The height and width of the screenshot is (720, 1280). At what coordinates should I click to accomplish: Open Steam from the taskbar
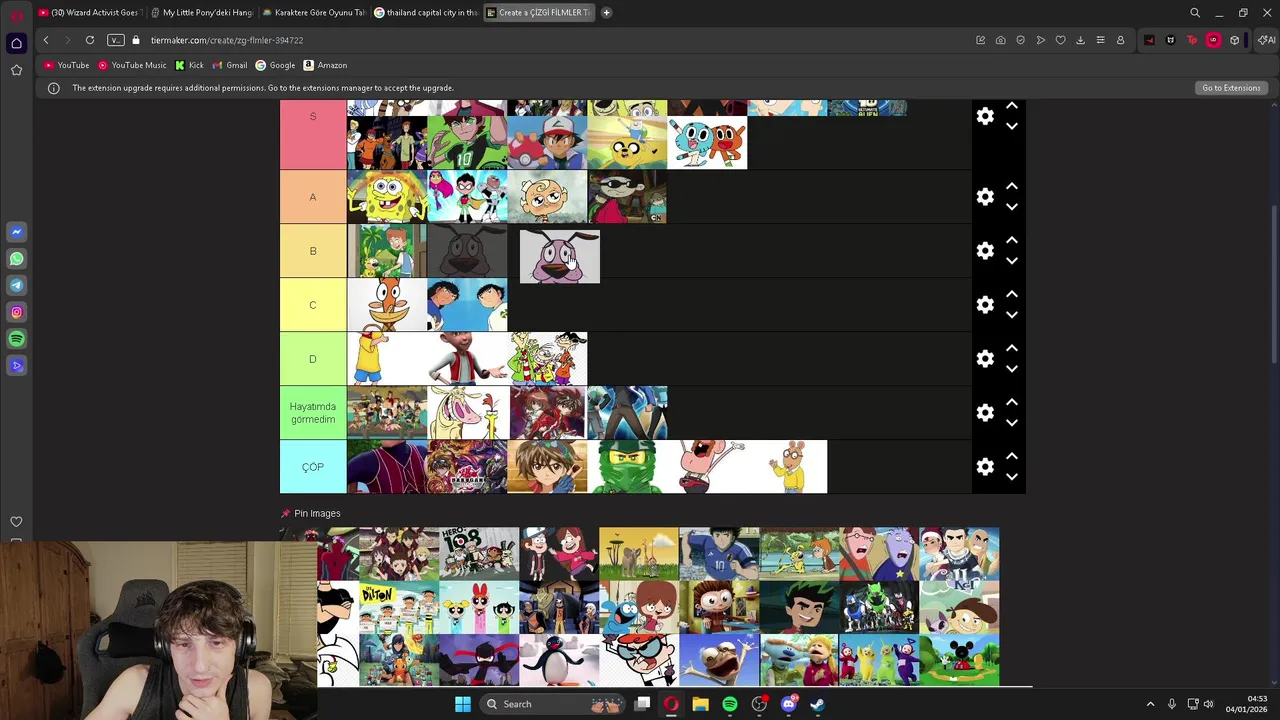[817, 704]
